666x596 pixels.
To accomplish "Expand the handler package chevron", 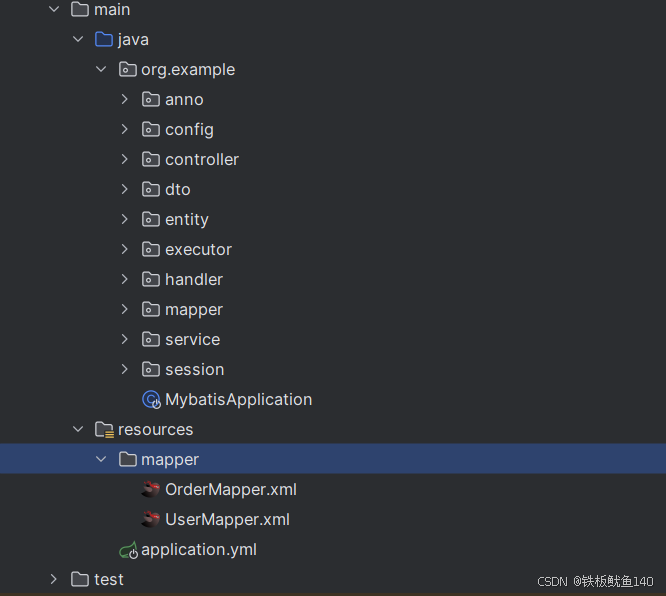I will (x=124, y=280).
